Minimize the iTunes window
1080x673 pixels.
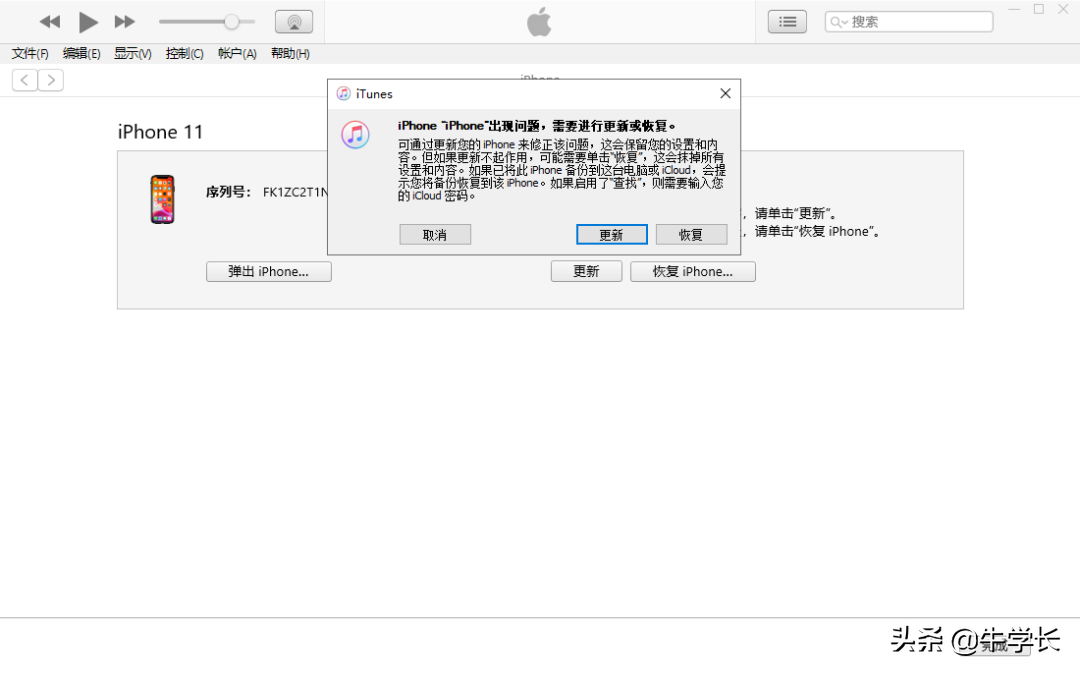coord(1014,10)
